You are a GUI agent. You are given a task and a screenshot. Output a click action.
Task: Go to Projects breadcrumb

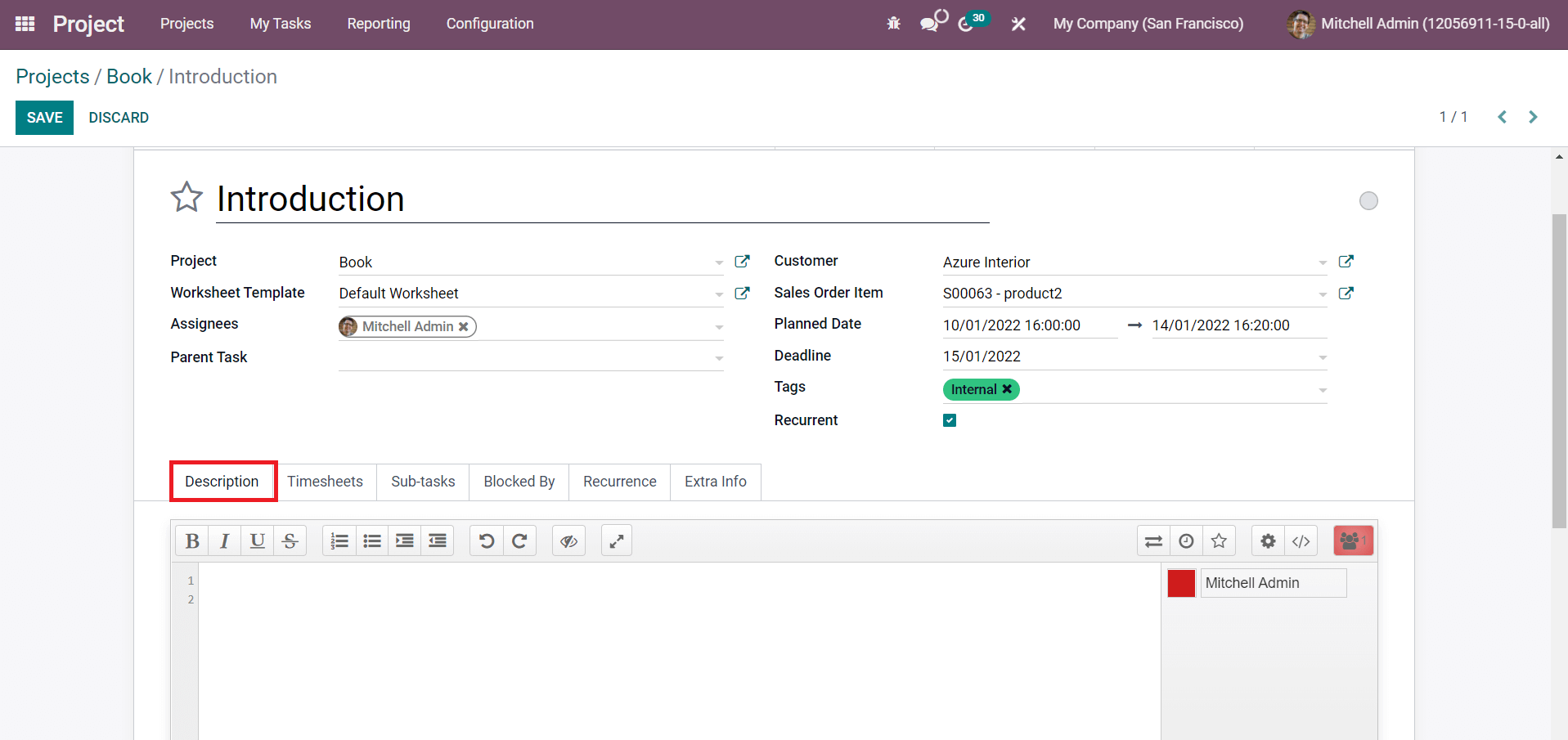point(52,76)
